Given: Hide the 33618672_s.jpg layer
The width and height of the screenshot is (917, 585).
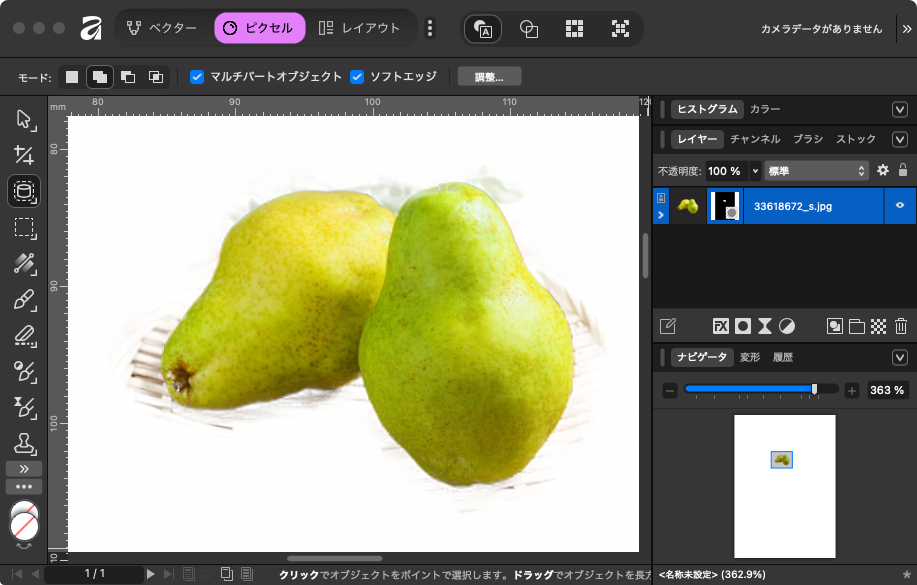Looking at the screenshot, I should [900, 205].
